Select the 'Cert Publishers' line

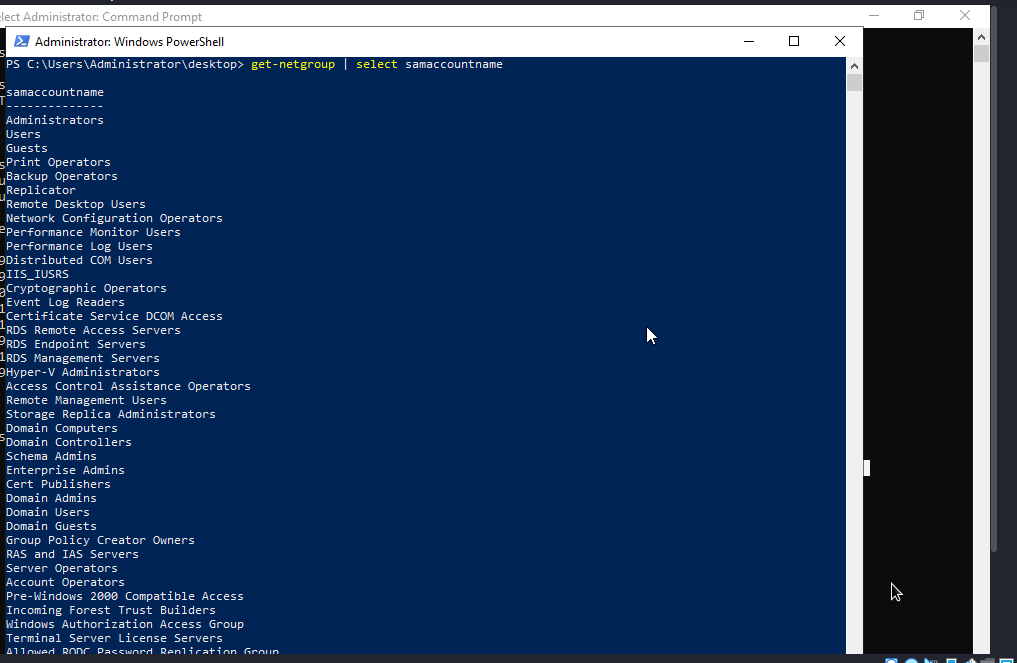click(x=58, y=485)
